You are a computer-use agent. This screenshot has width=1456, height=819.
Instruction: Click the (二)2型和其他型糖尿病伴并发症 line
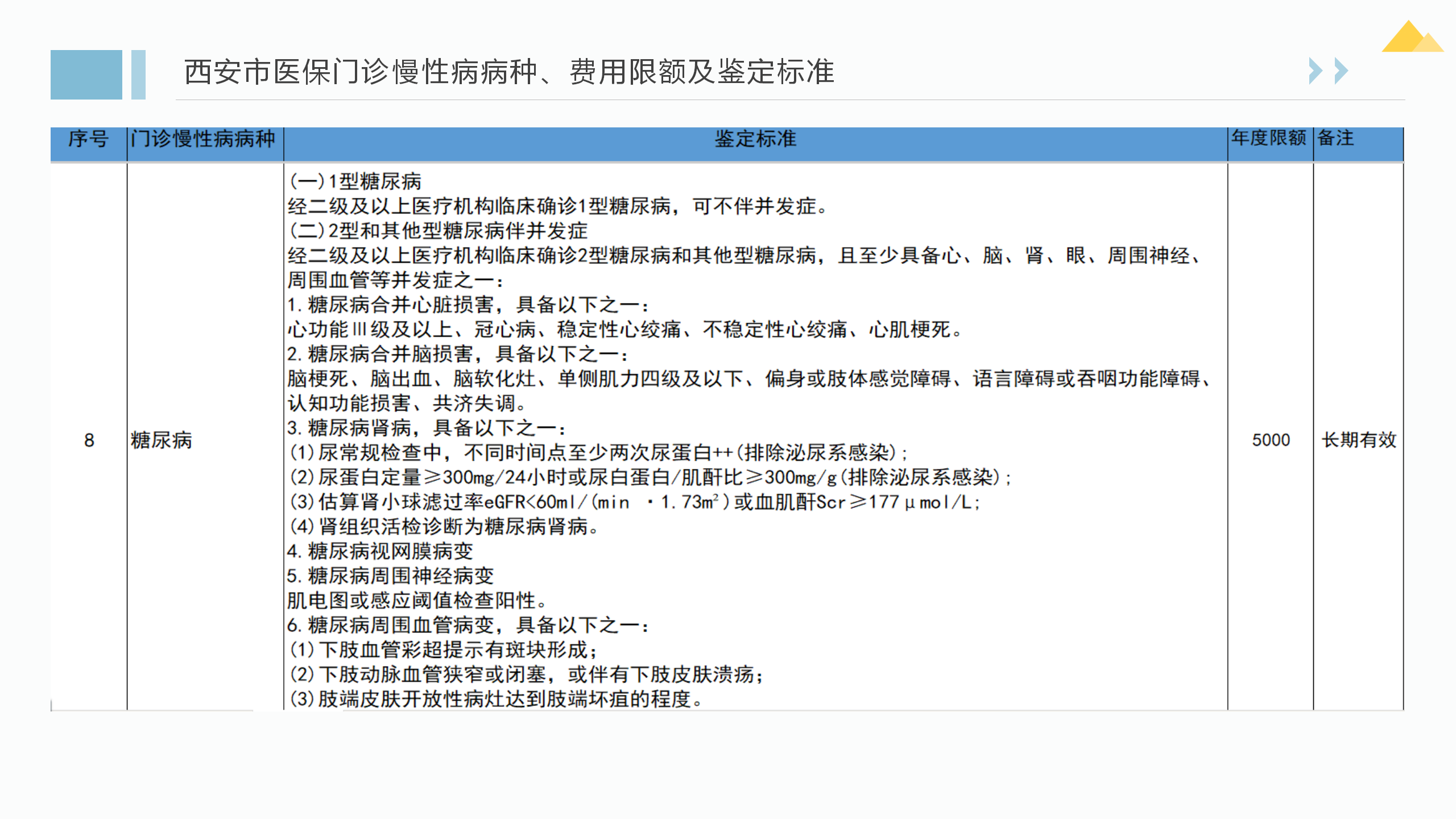[438, 231]
